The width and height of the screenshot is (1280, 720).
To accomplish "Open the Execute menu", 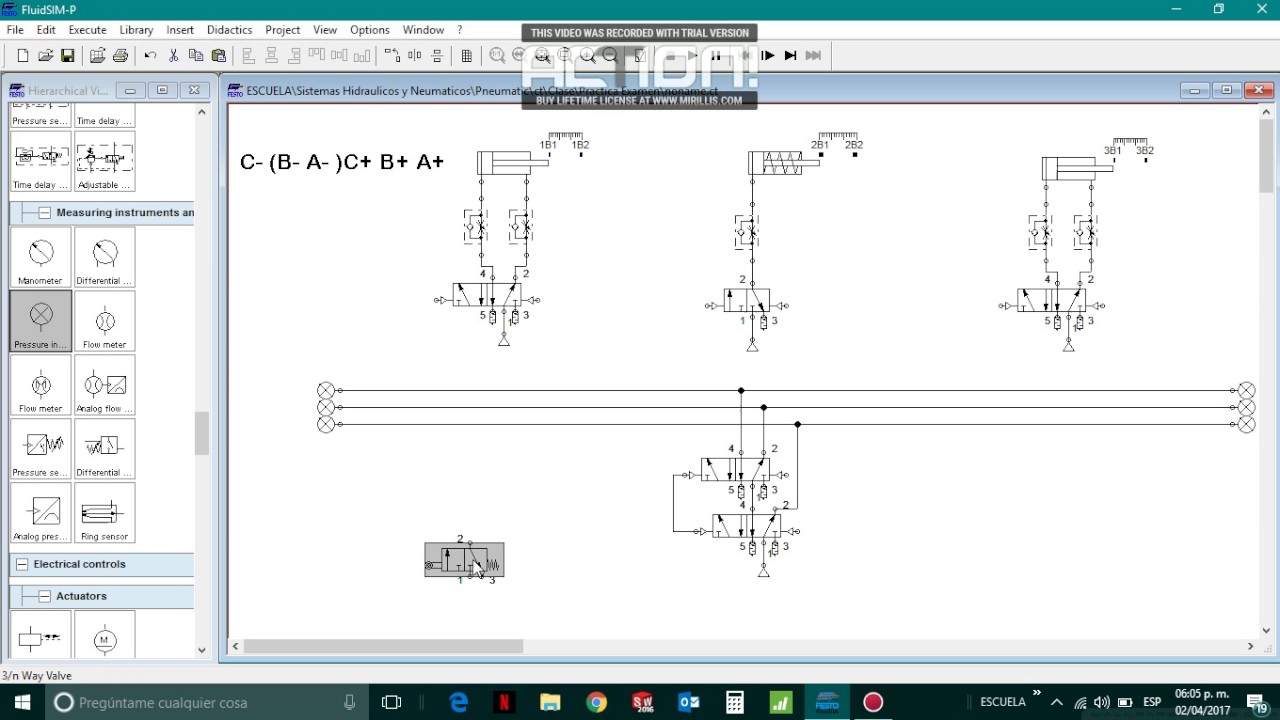I will (87, 30).
